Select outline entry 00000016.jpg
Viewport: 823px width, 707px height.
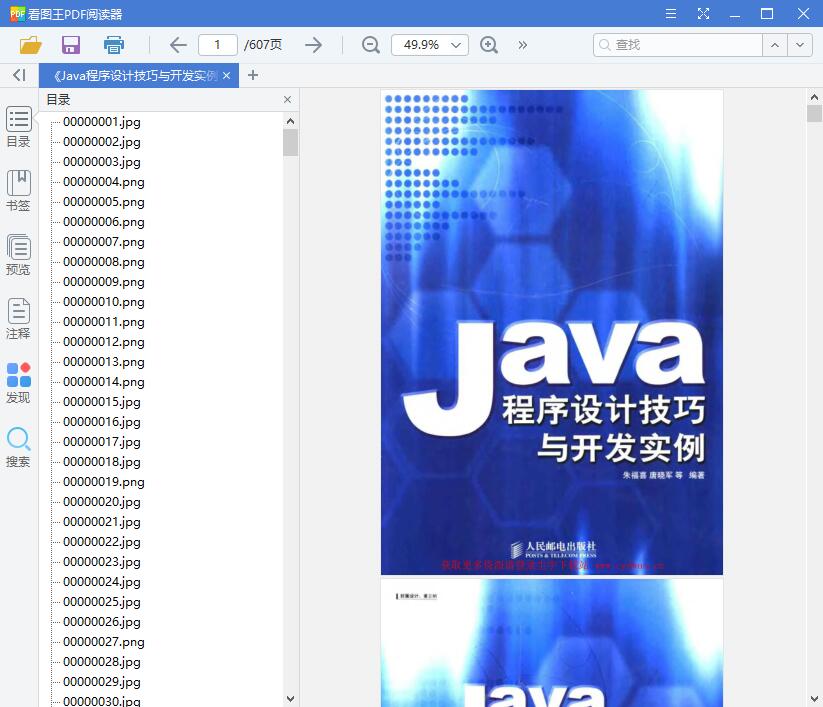pos(102,421)
